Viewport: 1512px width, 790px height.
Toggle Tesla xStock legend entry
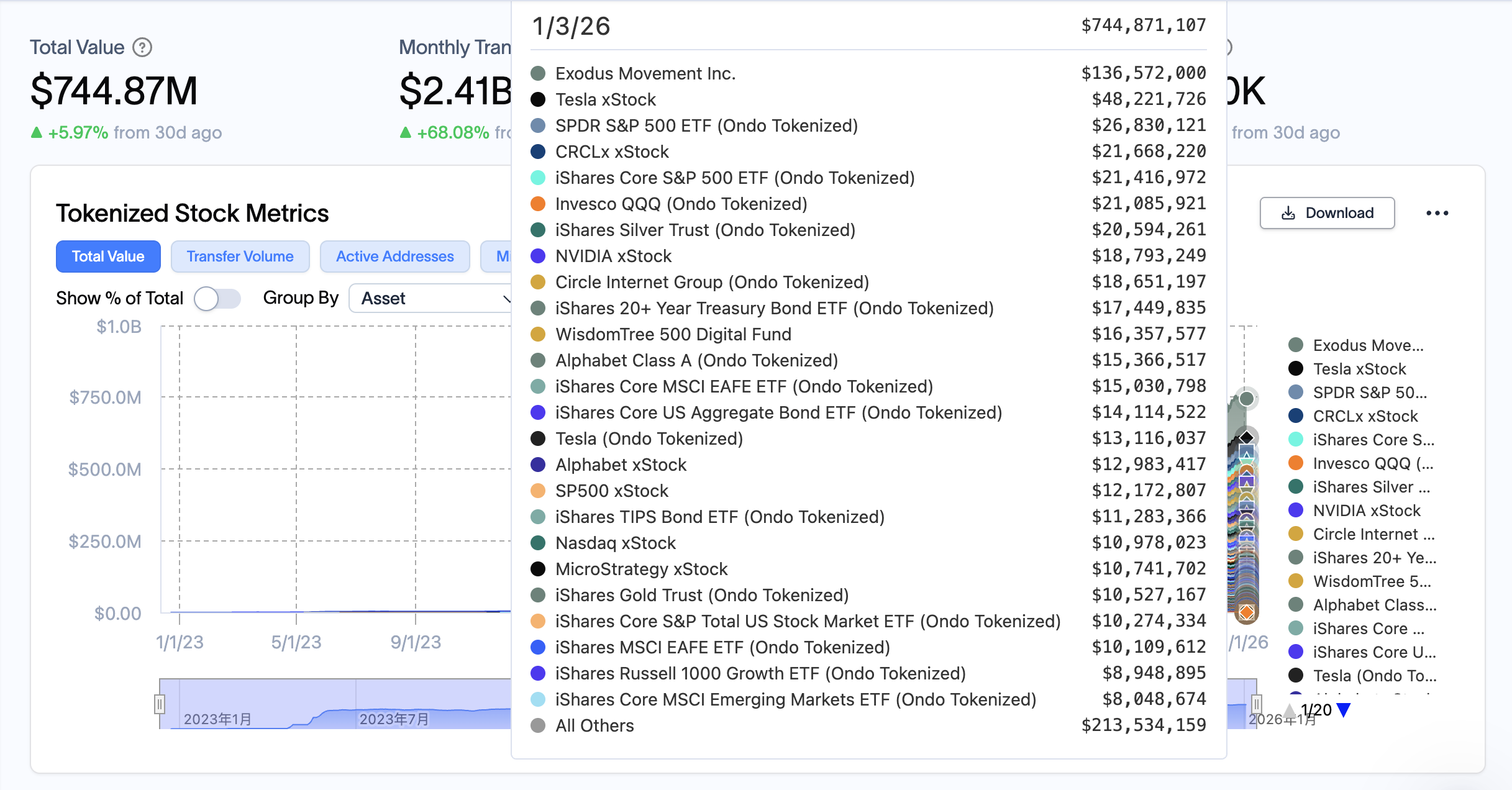tap(1359, 369)
